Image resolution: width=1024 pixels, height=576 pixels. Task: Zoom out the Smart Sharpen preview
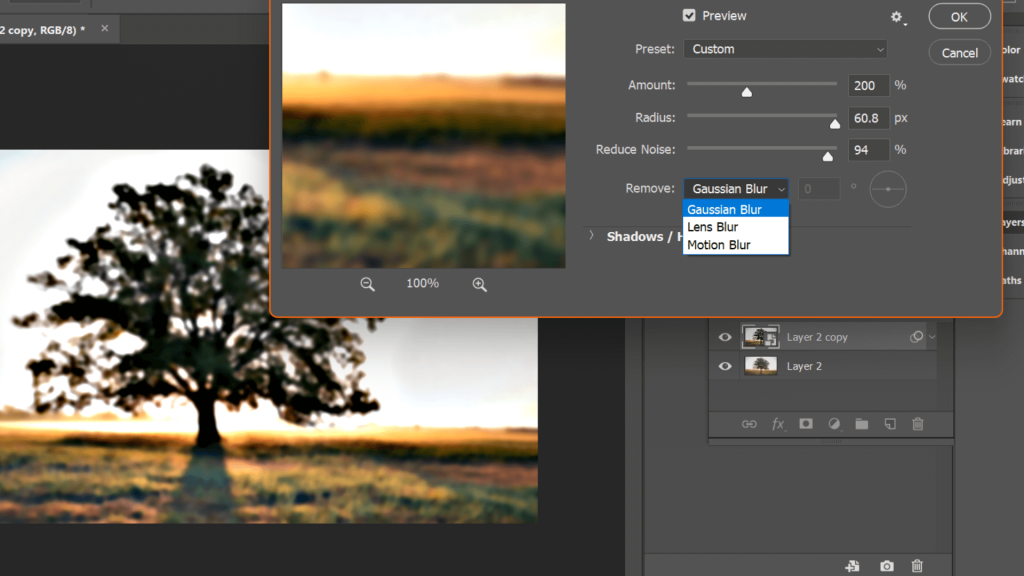click(368, 284)
